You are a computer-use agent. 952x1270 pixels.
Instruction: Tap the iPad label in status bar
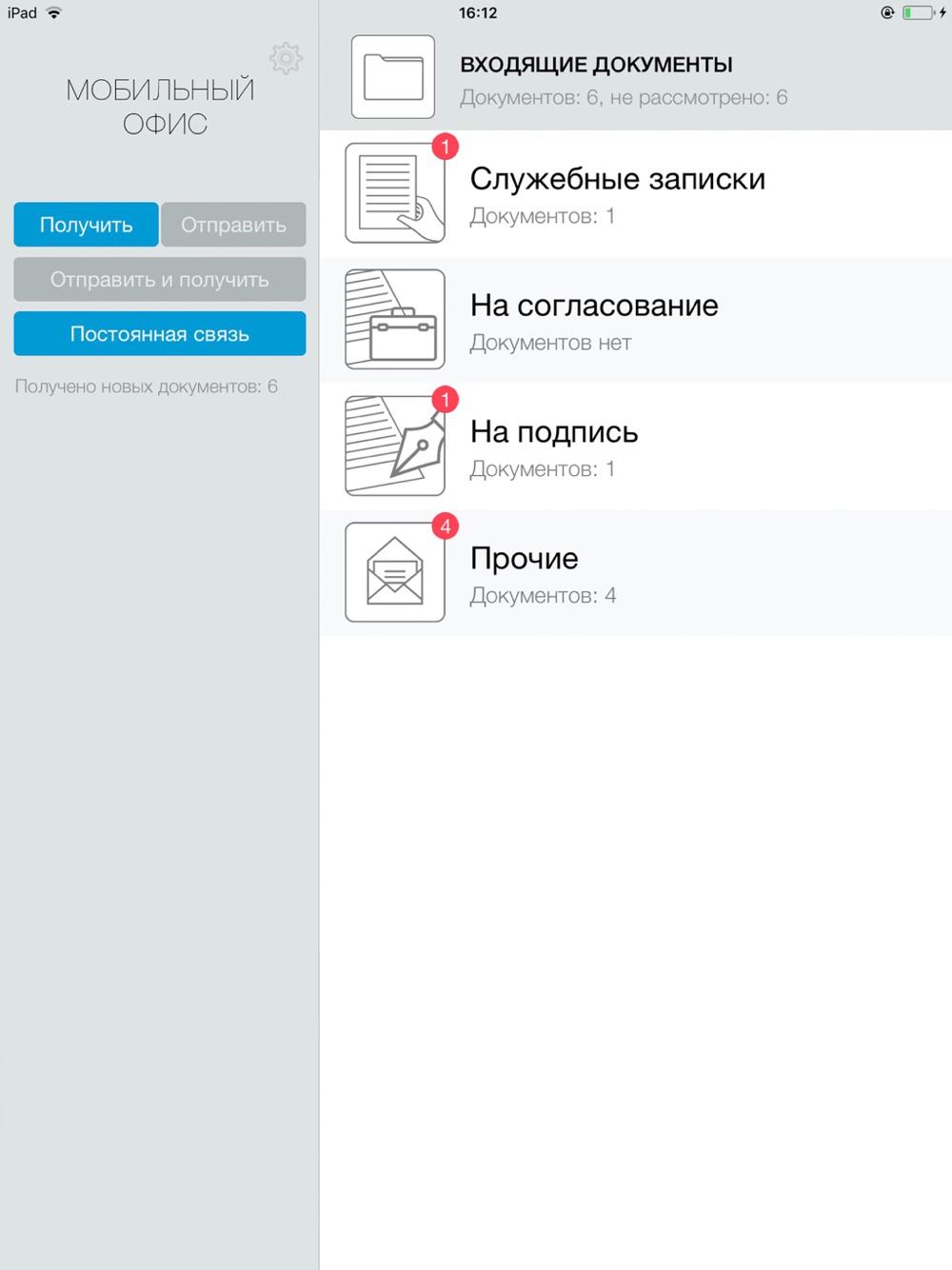[22, 13]
